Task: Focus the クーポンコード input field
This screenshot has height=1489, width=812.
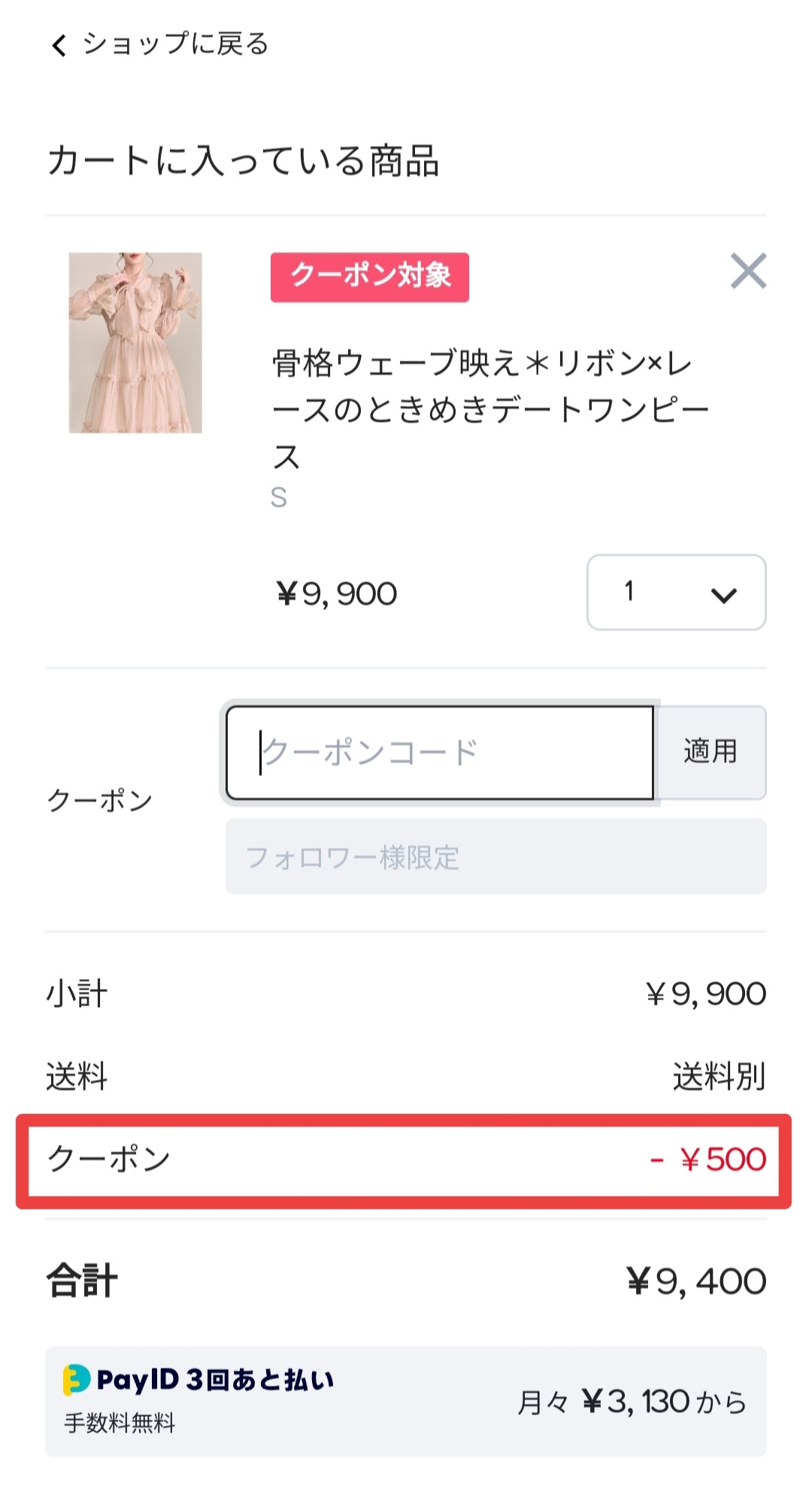Action: [440, 753]
